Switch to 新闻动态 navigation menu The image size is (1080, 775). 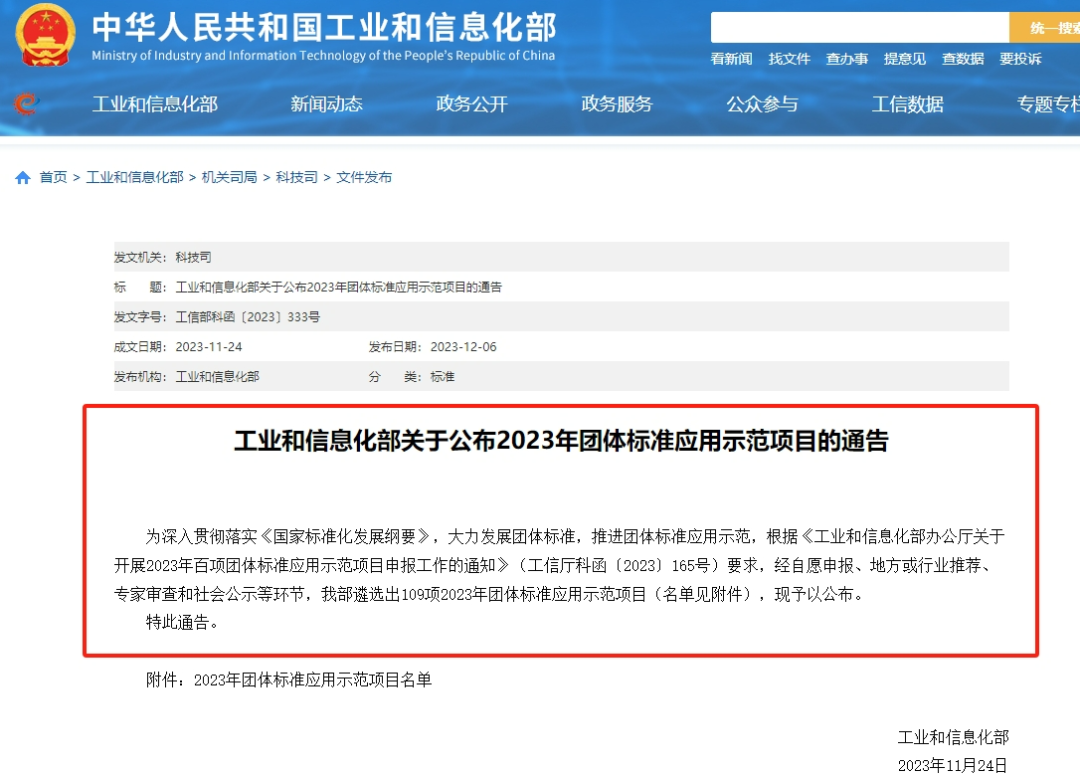pyautogui.click(x=326, y=104)
